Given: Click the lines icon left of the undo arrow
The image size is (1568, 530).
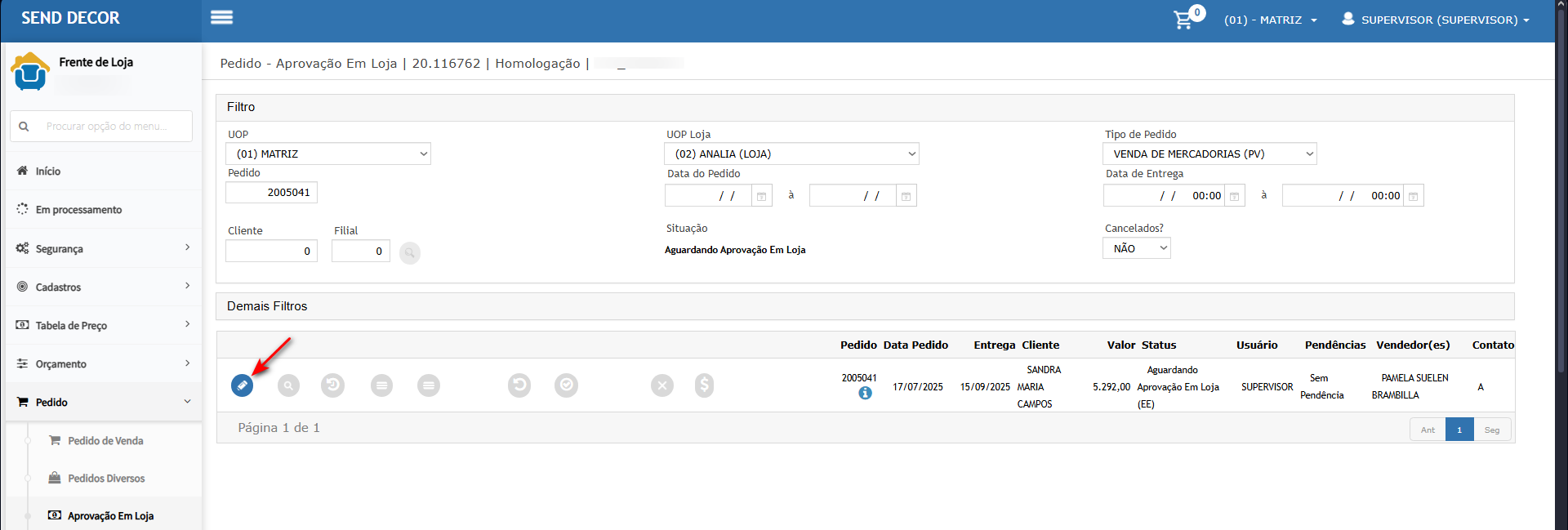Looking at the screenshot, I should (x=429, y=385).
